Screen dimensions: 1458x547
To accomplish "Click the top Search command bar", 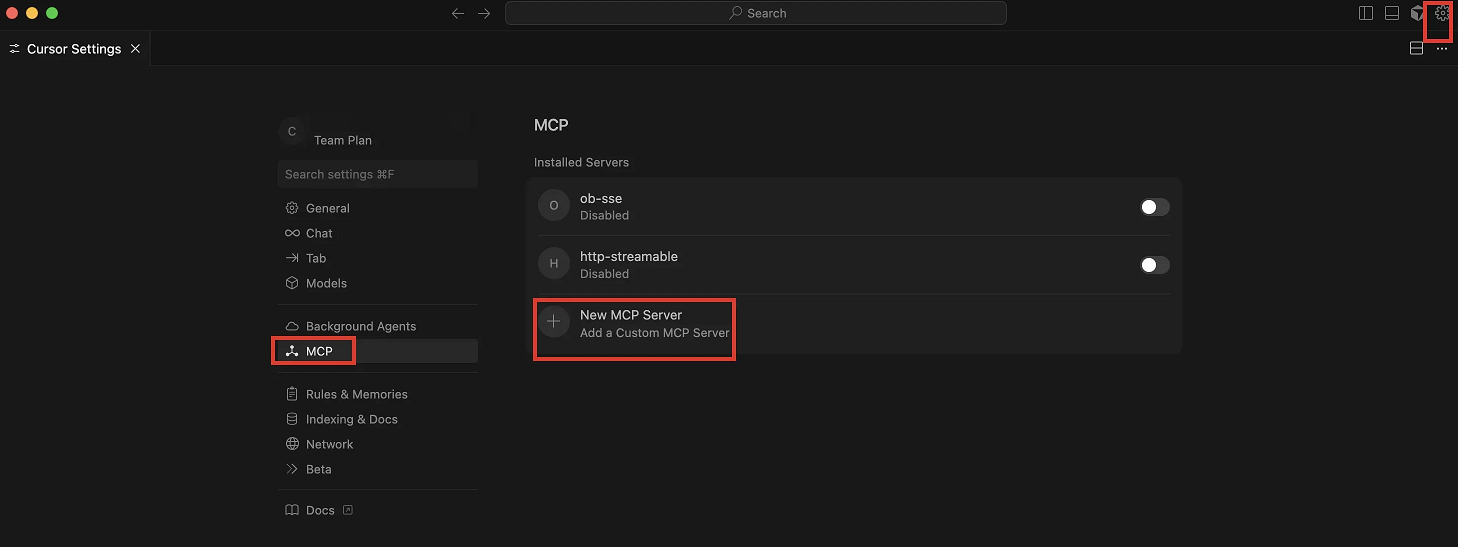I will pyautogui.click(x=755, y=13).
